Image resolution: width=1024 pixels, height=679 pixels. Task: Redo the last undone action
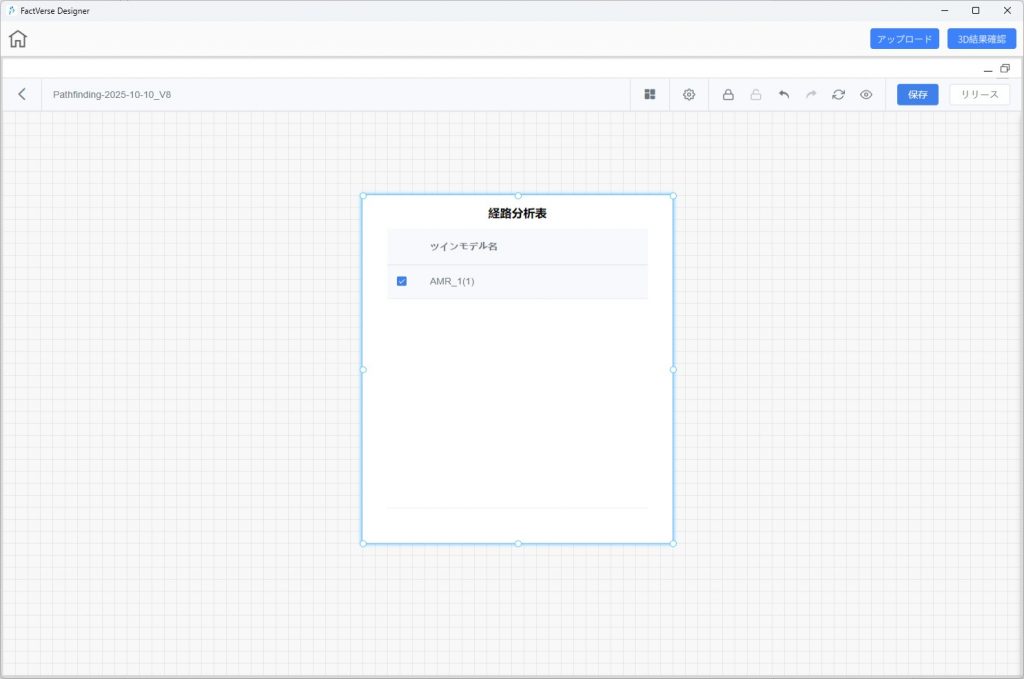(x=811, y=94)
